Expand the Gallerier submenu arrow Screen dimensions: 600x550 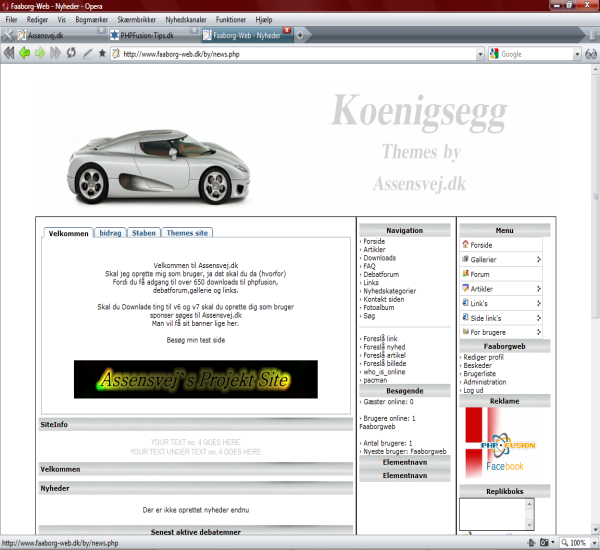tap(538, 259)
